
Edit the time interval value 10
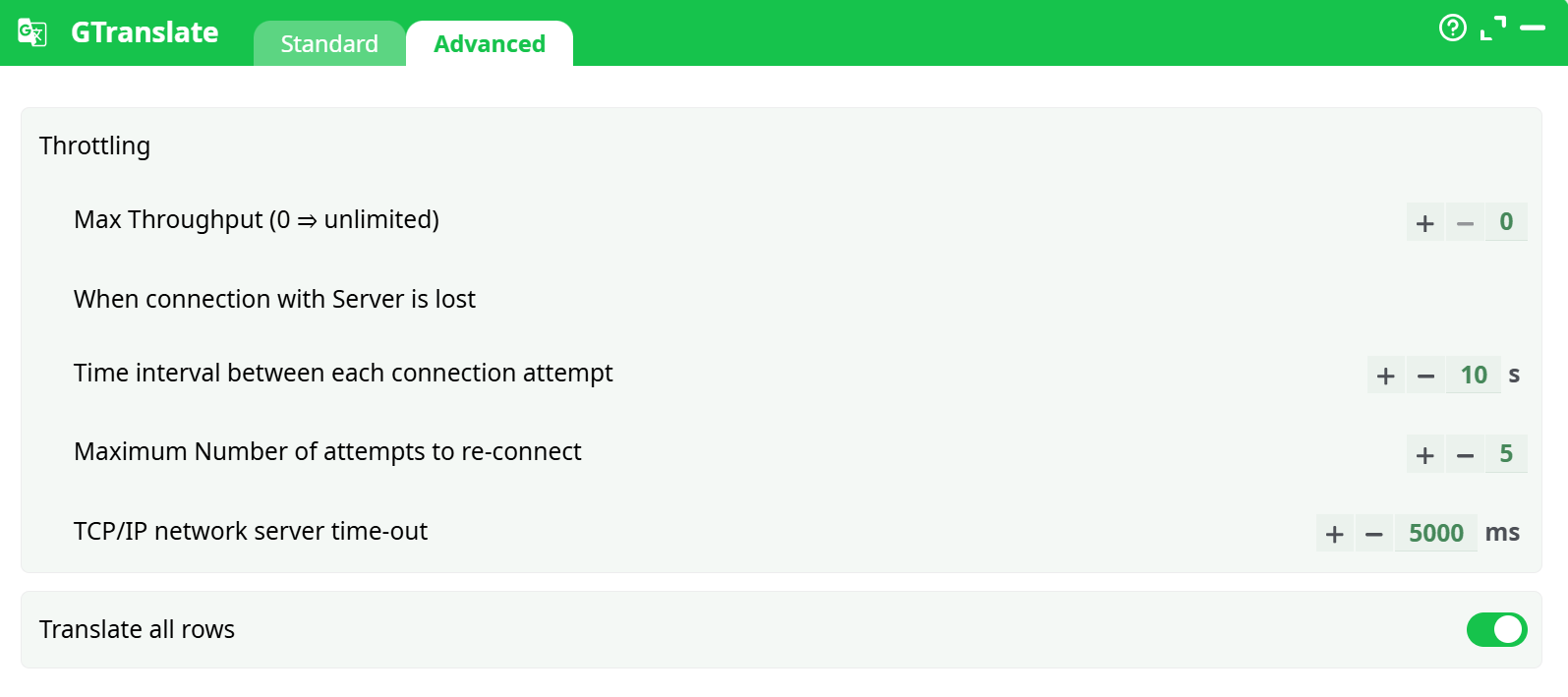coord(1473,375)
